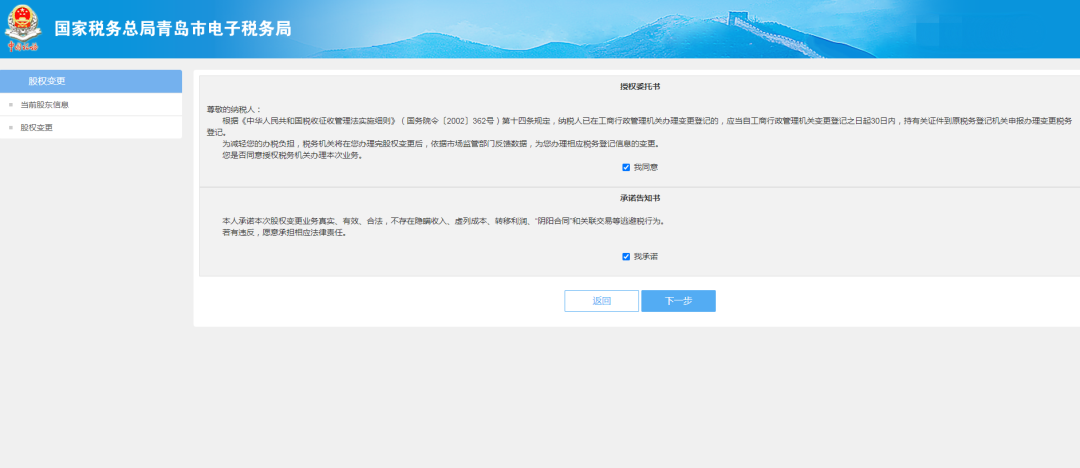
Task: Click the 授权委托书 heading
Action: pyautogui.click(x=640, y=87)
